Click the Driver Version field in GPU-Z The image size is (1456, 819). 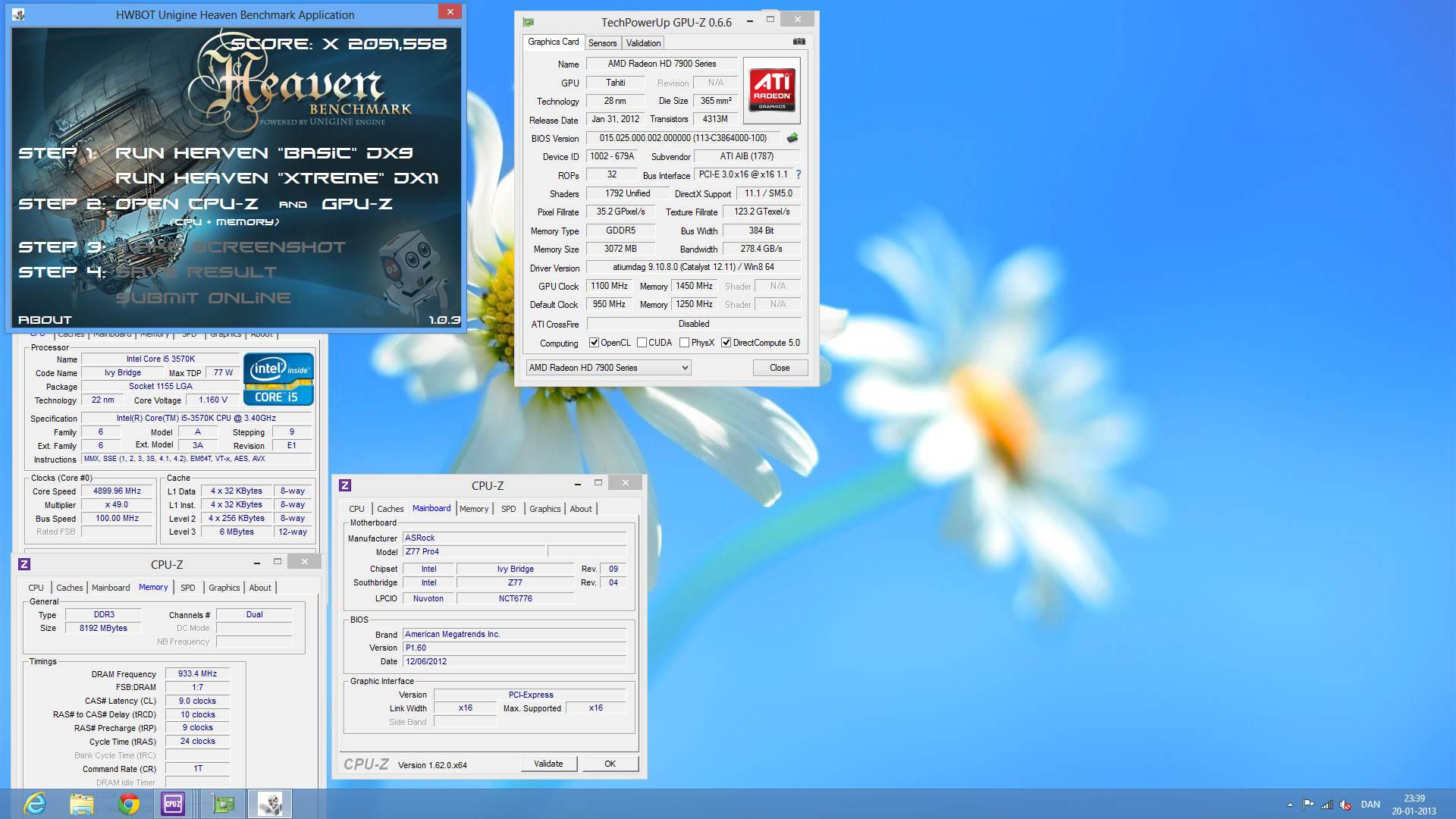[693, 268]
